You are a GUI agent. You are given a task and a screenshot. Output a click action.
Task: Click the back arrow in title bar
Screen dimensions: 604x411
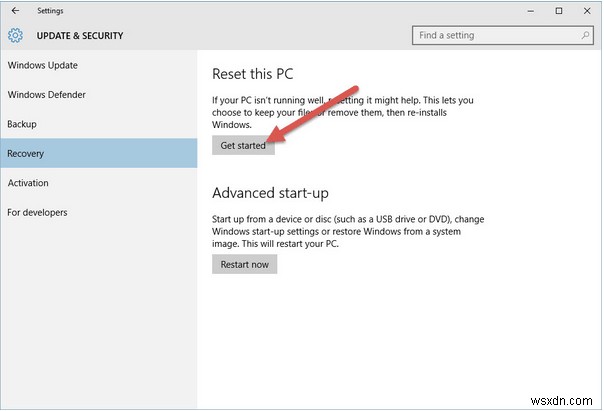tap(15, 11)
